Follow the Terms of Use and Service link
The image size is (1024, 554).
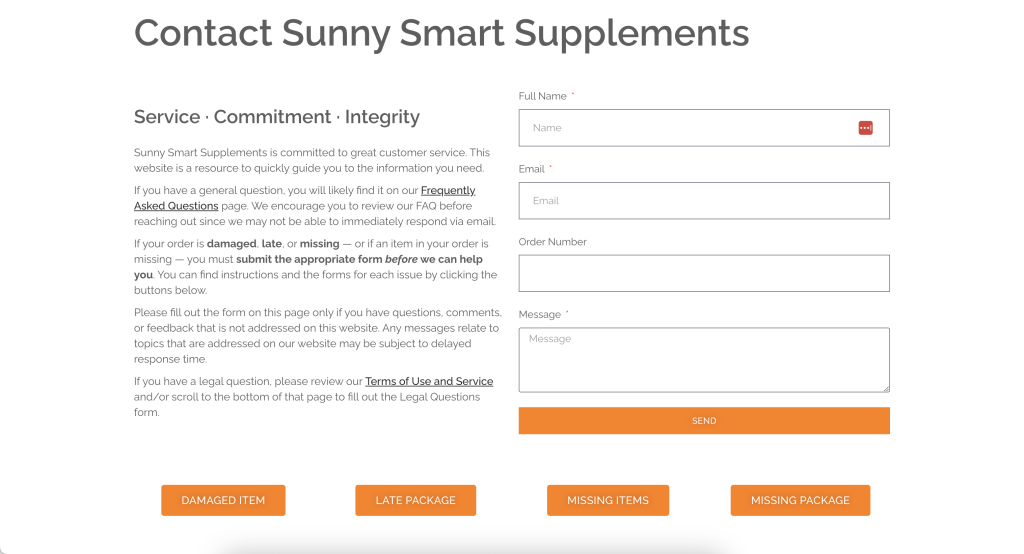click(x=429, y=382)
